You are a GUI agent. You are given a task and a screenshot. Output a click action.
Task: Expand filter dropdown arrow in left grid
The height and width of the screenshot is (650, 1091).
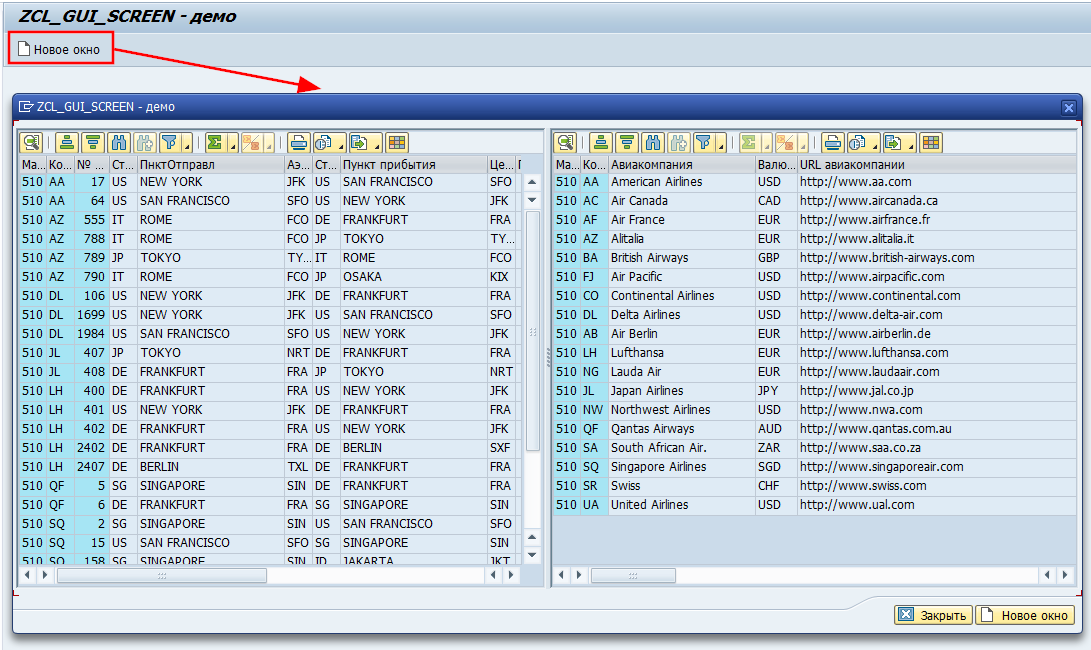[186, 143]
